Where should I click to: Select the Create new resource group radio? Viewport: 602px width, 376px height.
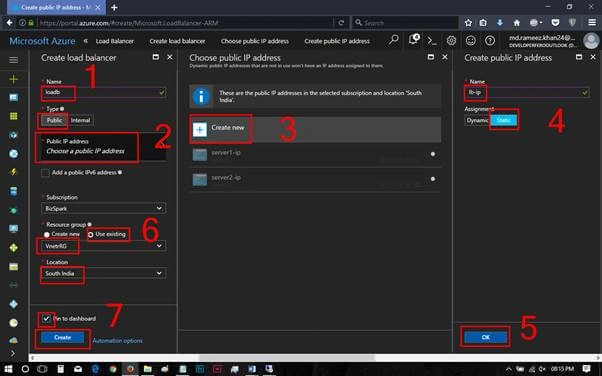47,234
